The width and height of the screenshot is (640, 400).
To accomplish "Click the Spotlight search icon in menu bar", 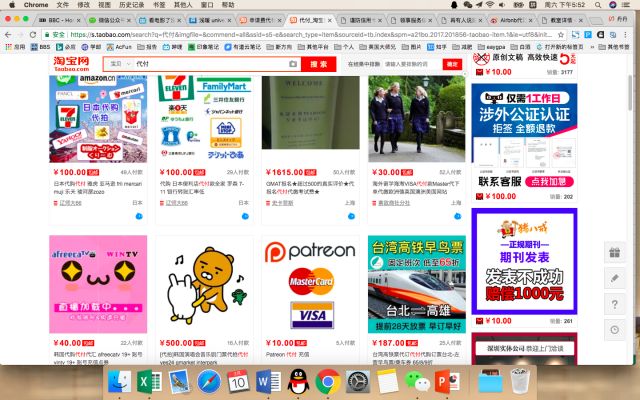I will 598,5.
